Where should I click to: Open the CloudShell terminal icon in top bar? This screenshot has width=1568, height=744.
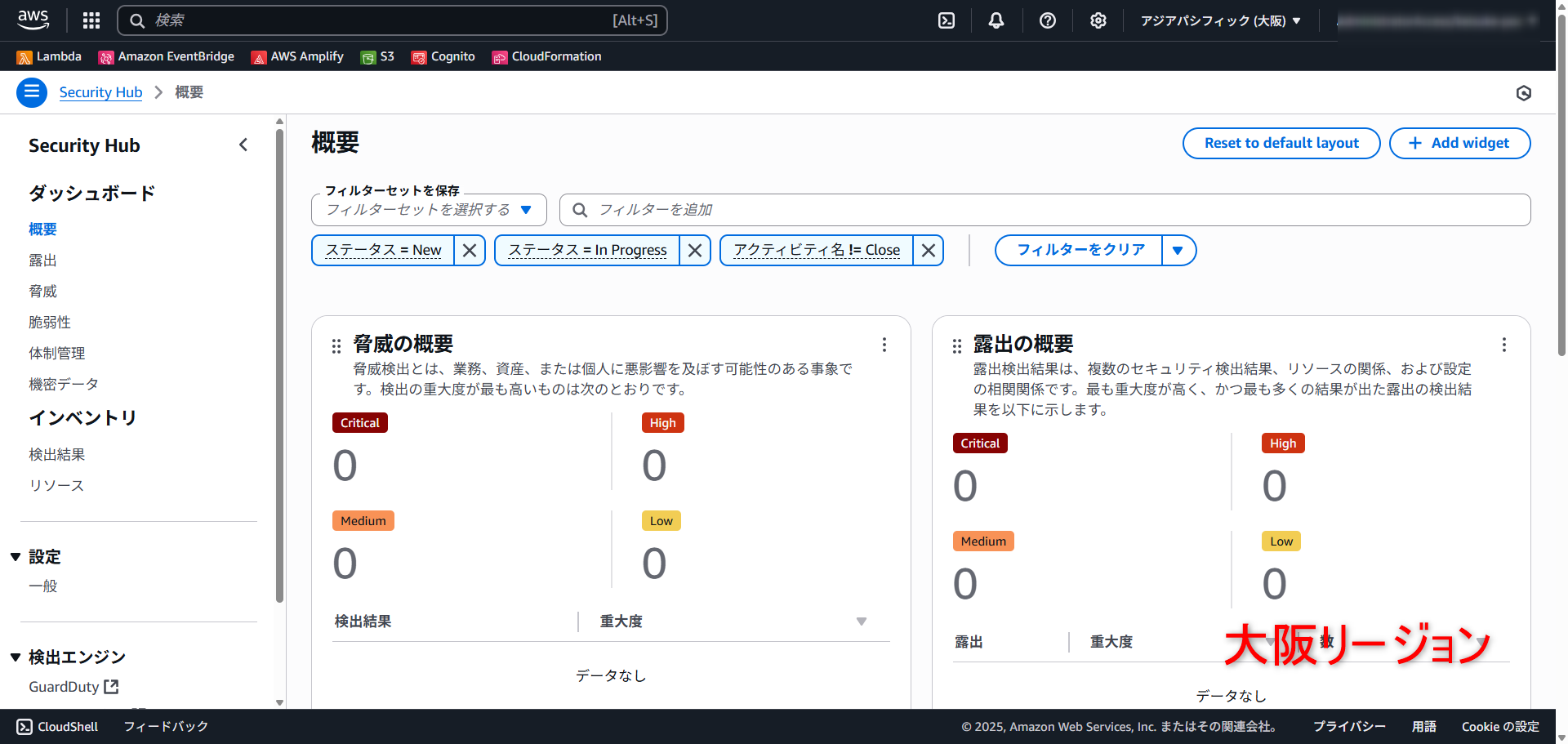946,20
